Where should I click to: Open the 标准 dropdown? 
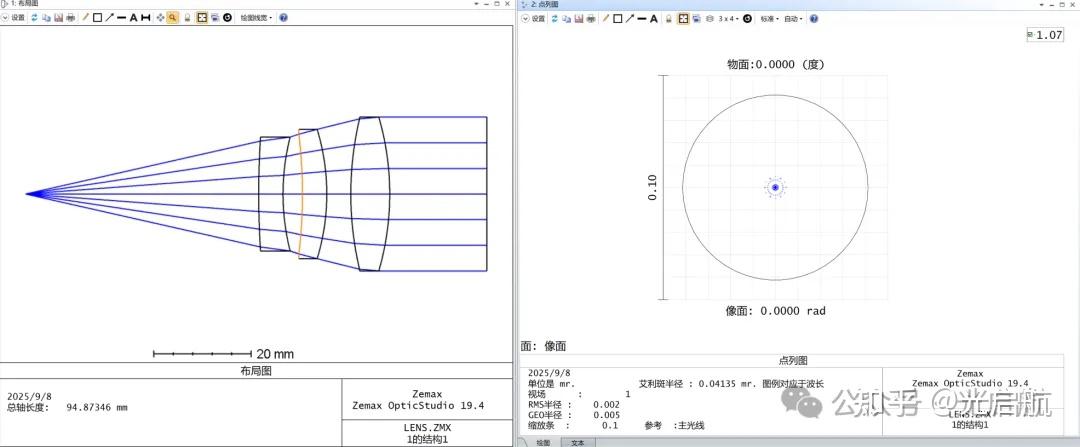(x=769, y=19)
